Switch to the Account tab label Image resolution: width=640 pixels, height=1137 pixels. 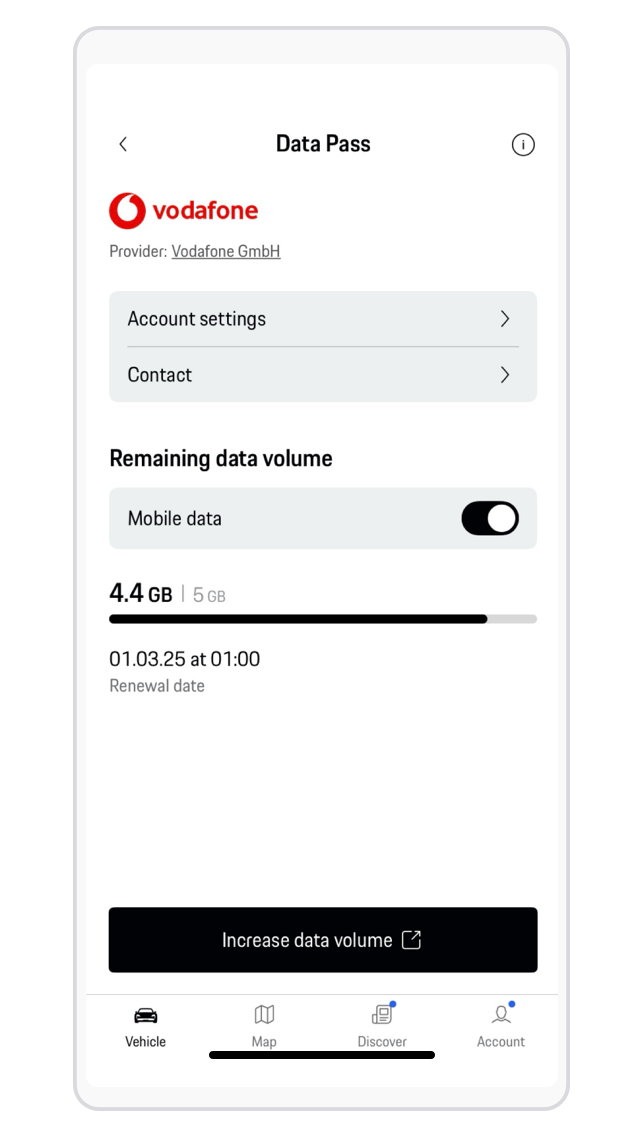click(x=501, y=1042)
